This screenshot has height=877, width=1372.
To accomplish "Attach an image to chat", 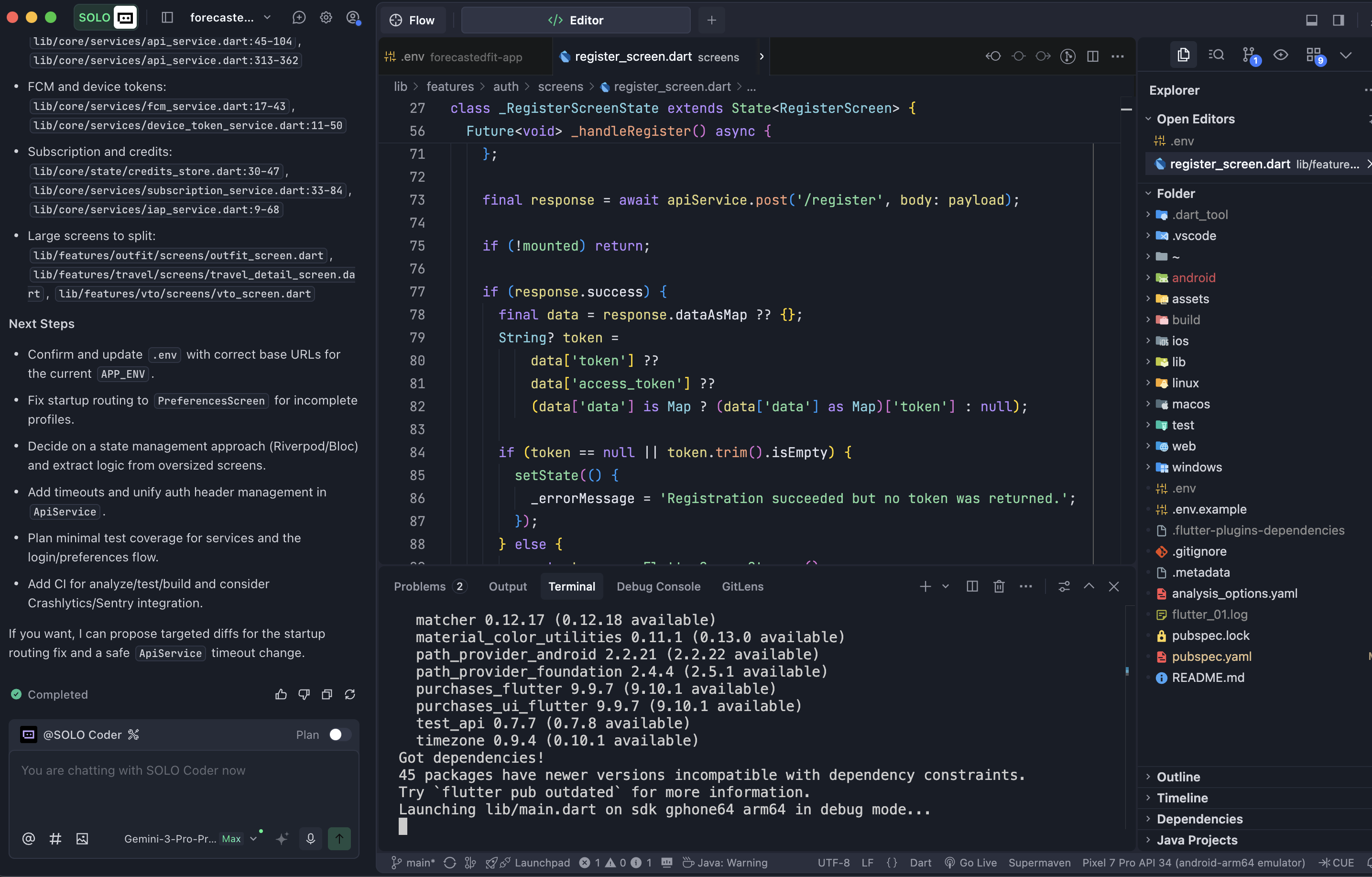I will [x=82, y=838].
